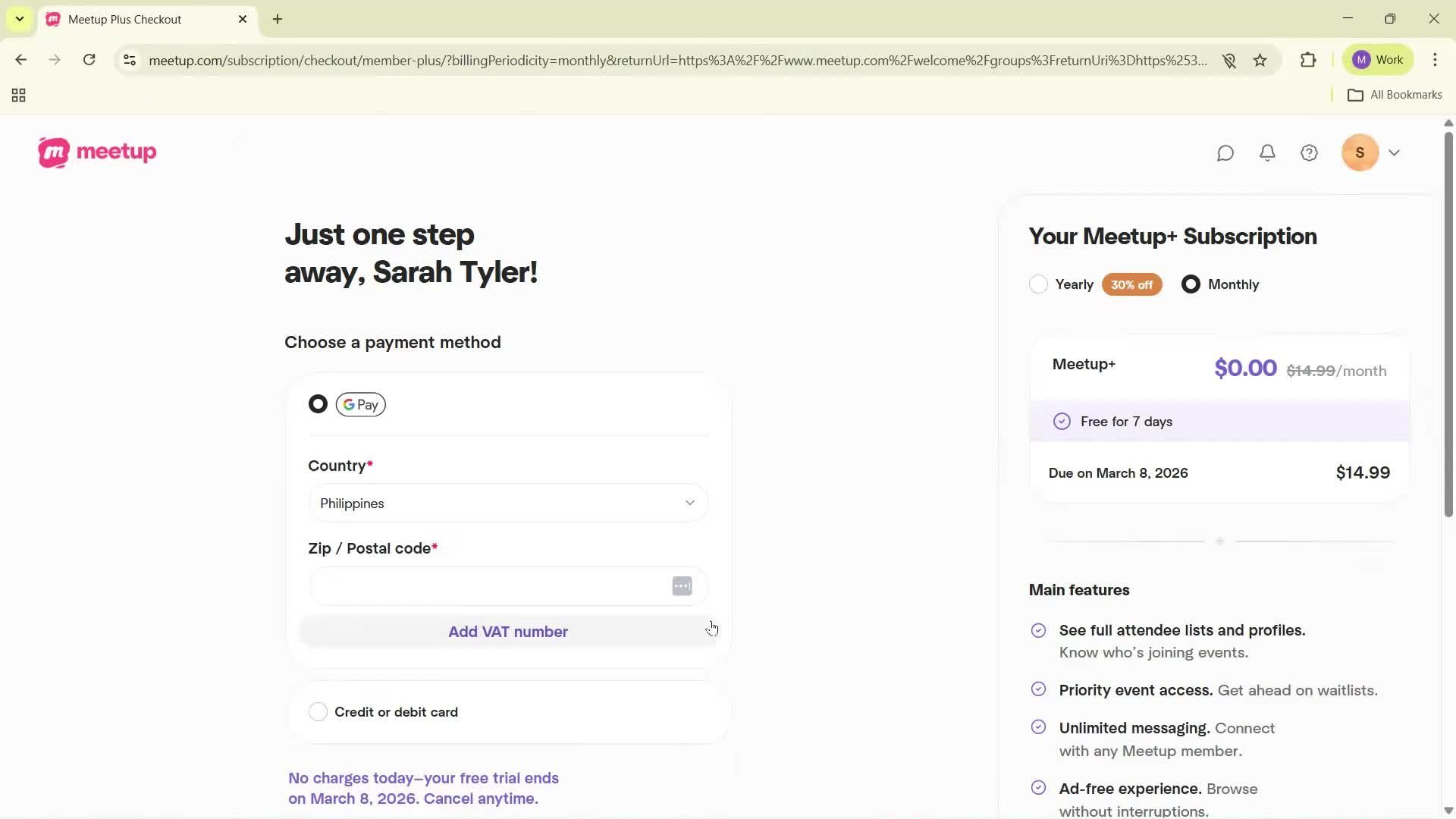Reload the checkout page
The height and width of the screenshot is (819, 1456).
(x=89, y=59)
